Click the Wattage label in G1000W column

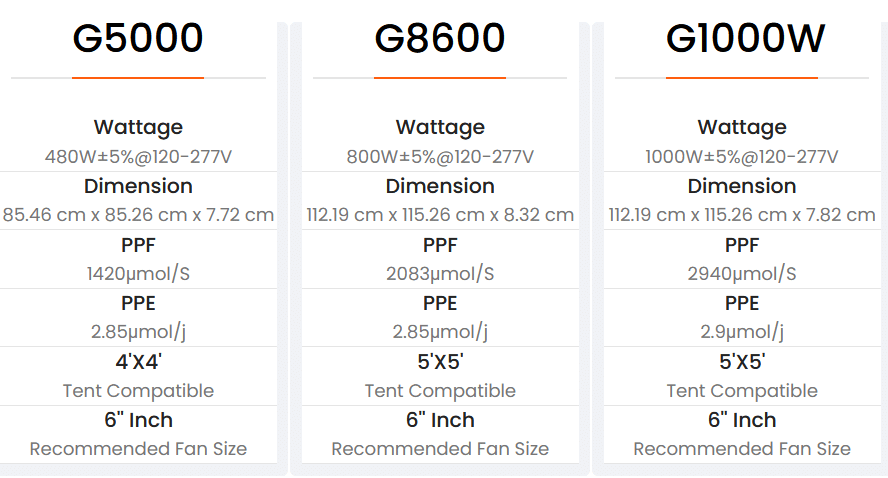tap(742, 127)
